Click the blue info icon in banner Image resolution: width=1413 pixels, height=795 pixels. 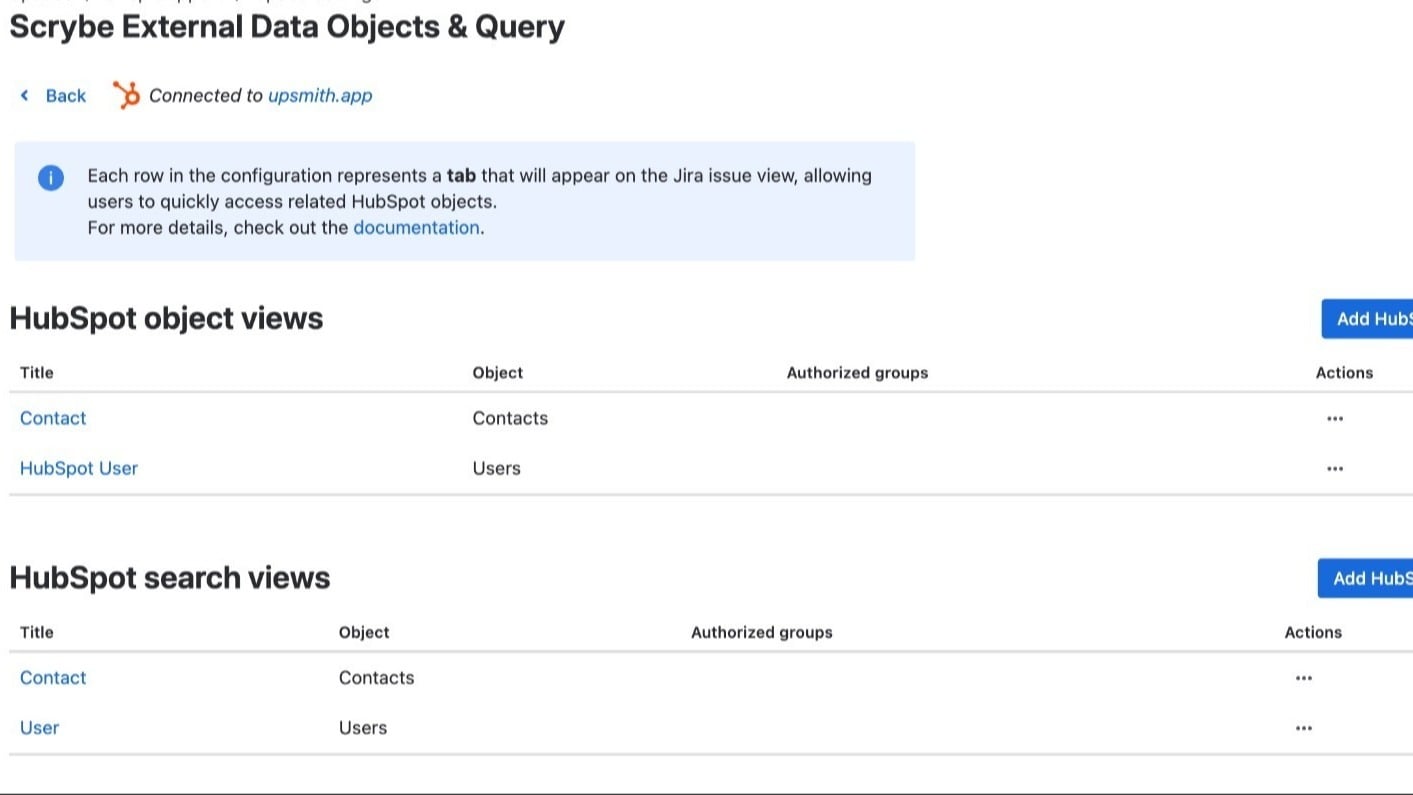(51, 178)
